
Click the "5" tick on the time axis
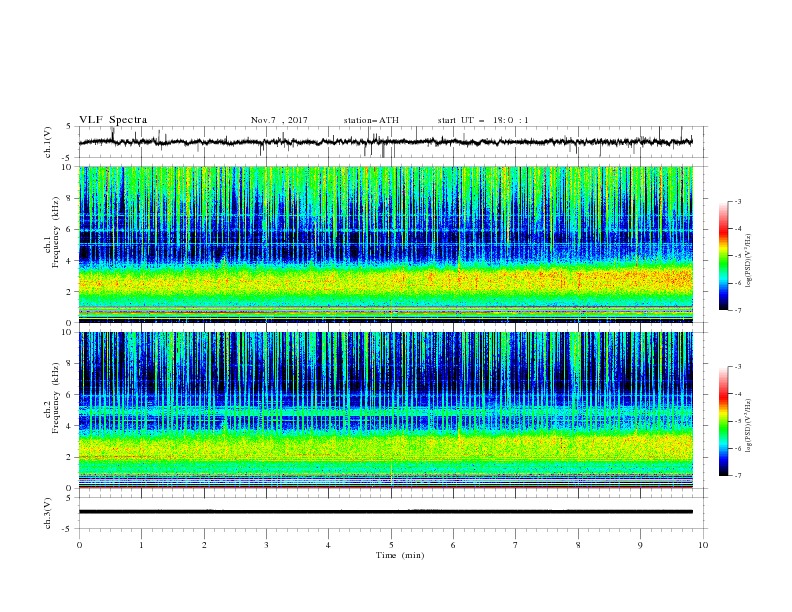pos(391,545)
